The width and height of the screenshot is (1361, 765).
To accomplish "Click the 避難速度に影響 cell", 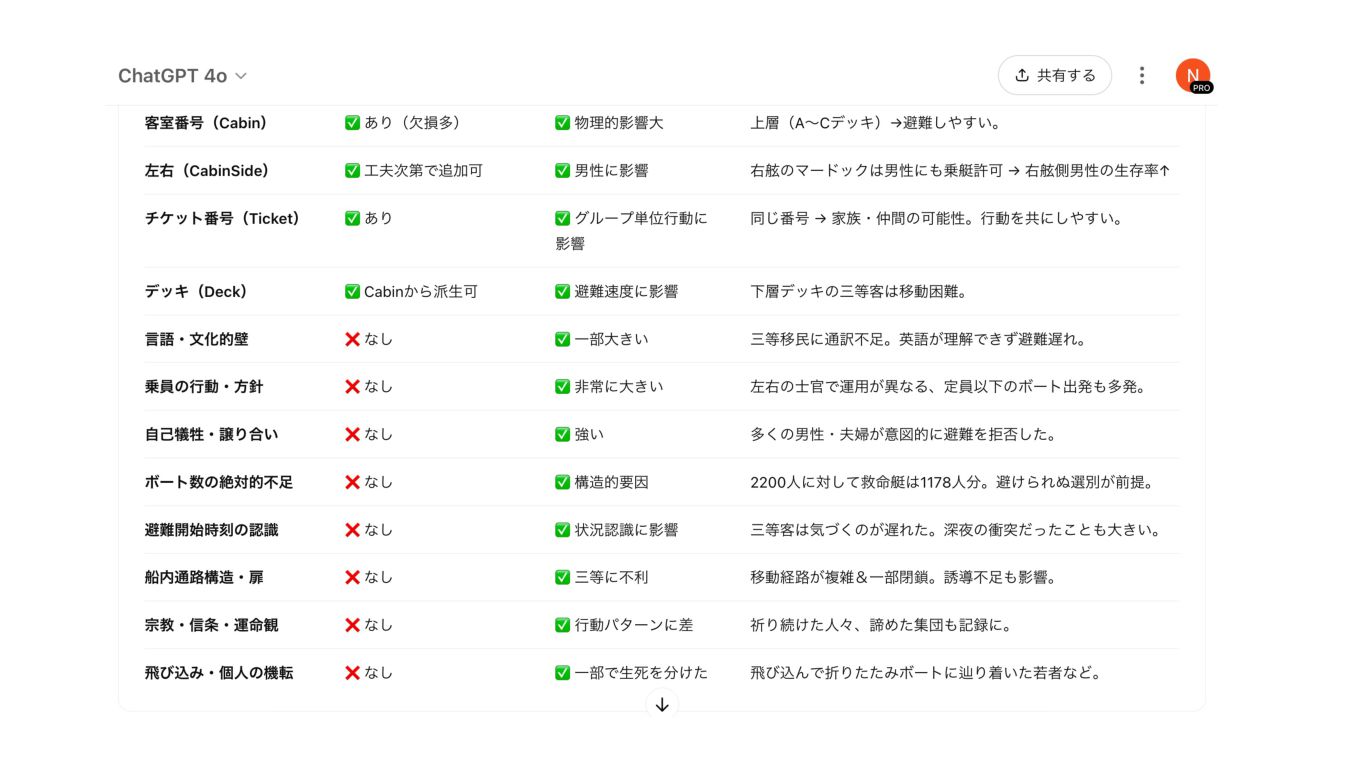I will (617, 292).
